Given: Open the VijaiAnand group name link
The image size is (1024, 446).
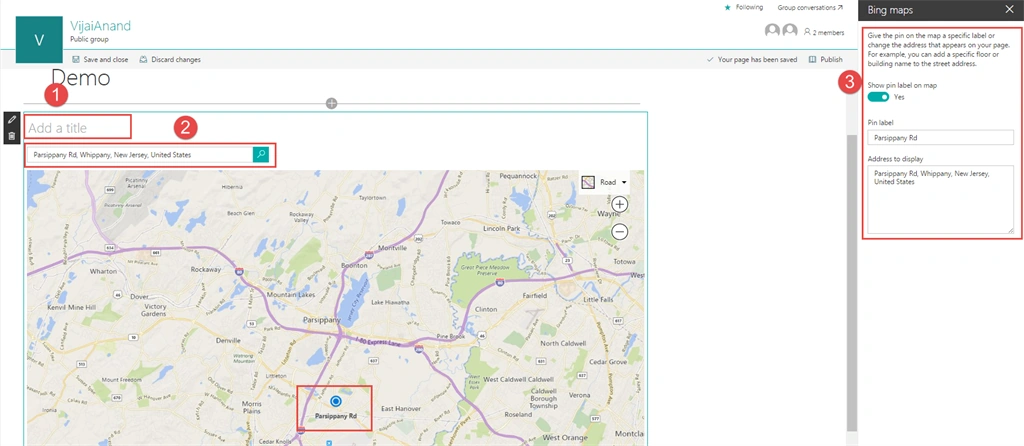Looking at the screenshot, I should click(101, 26).
